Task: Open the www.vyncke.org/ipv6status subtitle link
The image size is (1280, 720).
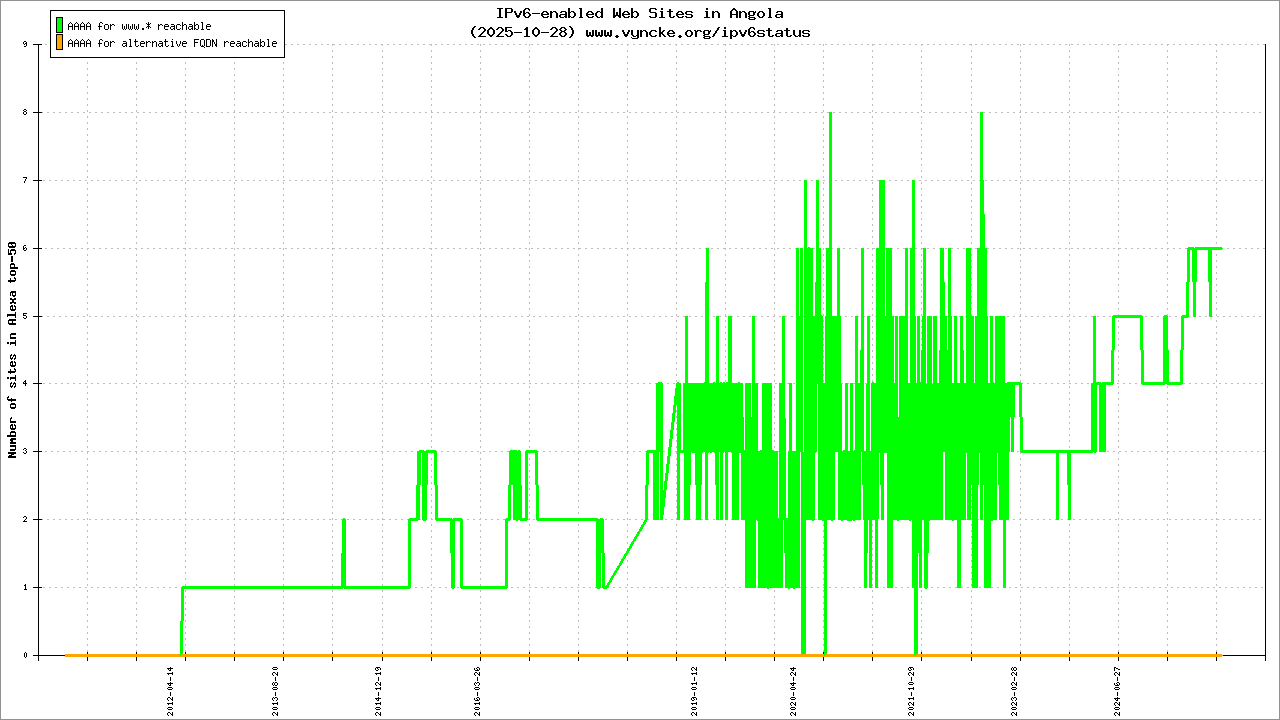Action: [x=697, y=32]
